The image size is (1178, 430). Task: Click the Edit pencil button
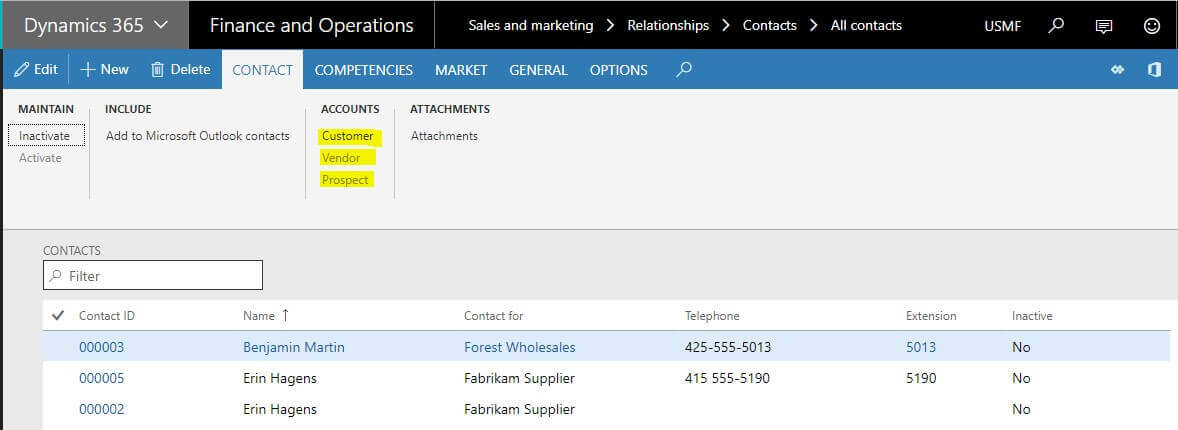tap(36, 69)
